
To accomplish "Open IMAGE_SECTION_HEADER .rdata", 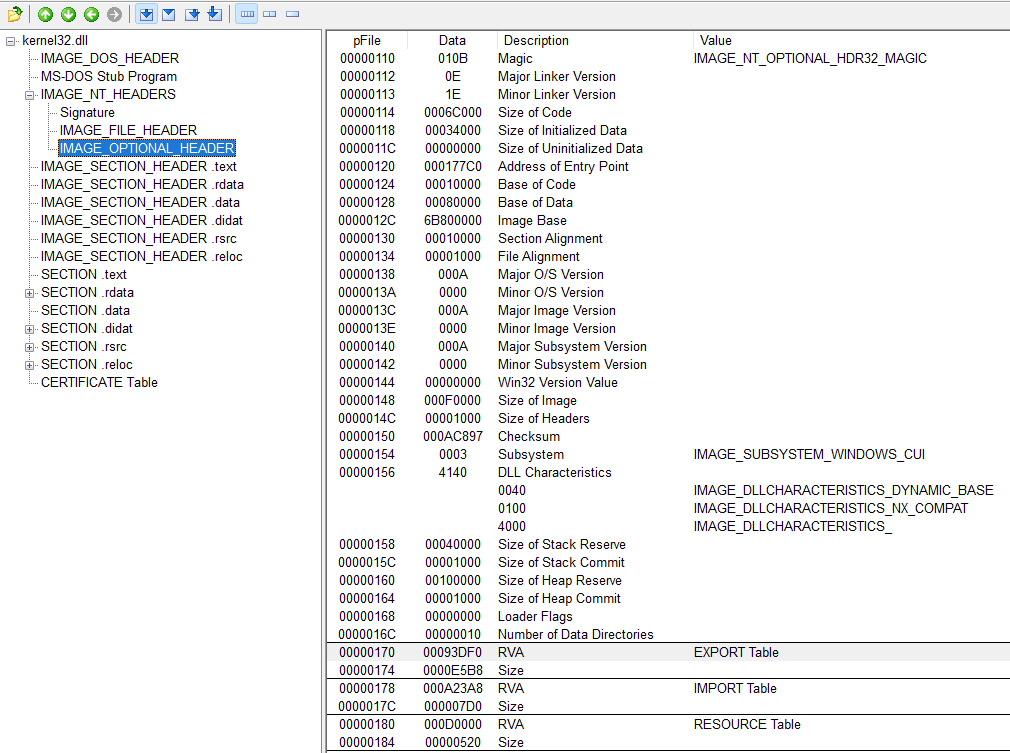I will (142, 185).
